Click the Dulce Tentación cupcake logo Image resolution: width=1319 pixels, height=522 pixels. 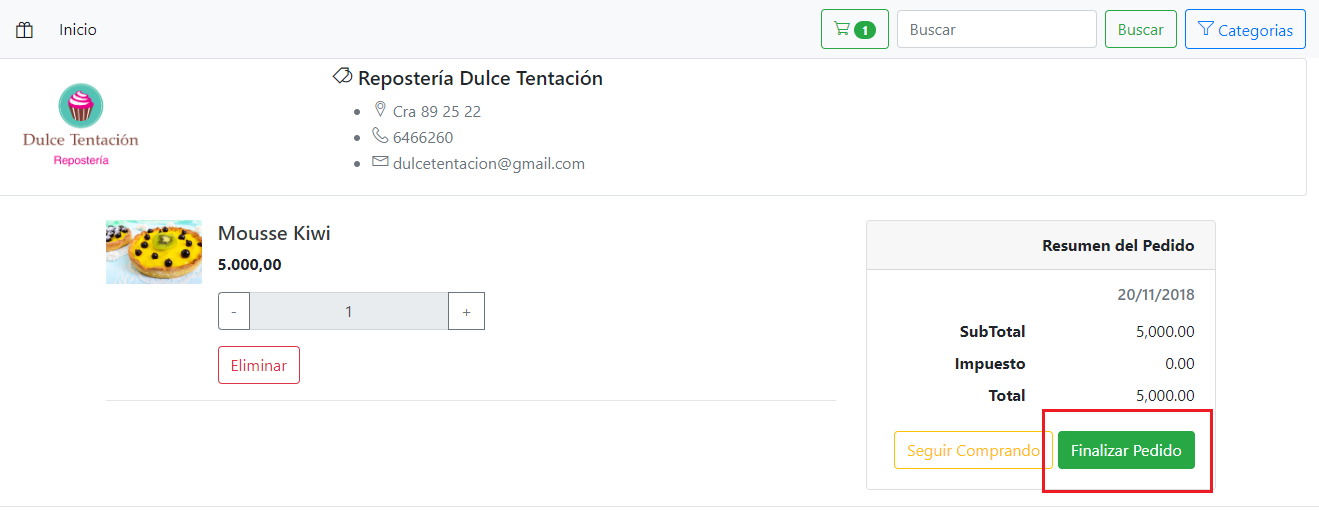pos(81,124)
